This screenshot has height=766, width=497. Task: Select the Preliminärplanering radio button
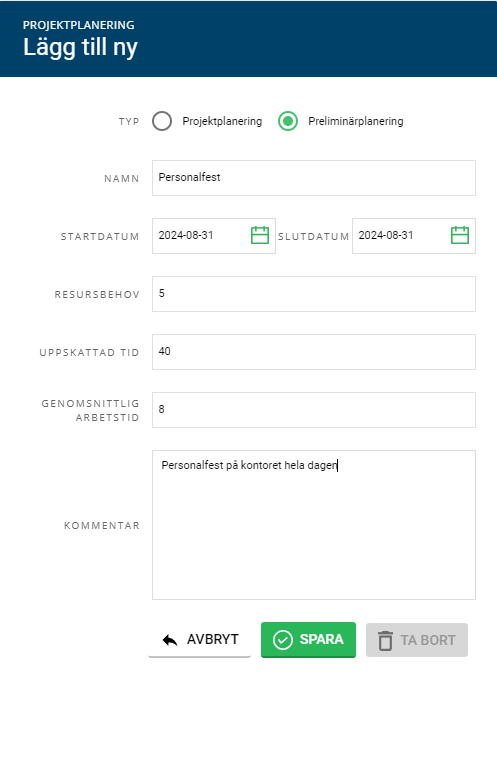pyautogui.click(x=288, y=121)
